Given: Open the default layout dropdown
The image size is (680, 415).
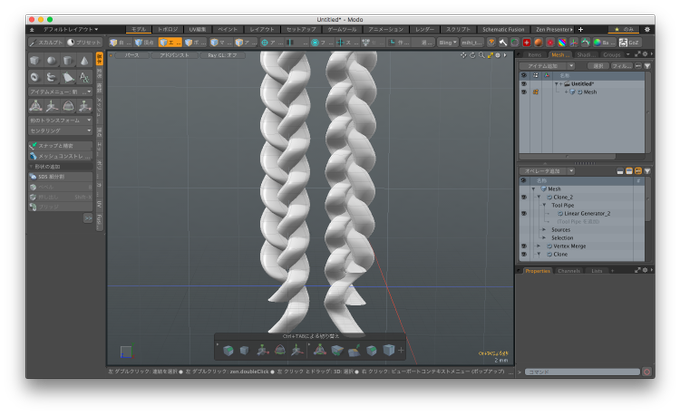Looking at the screenshot, I should pos(70,29).
